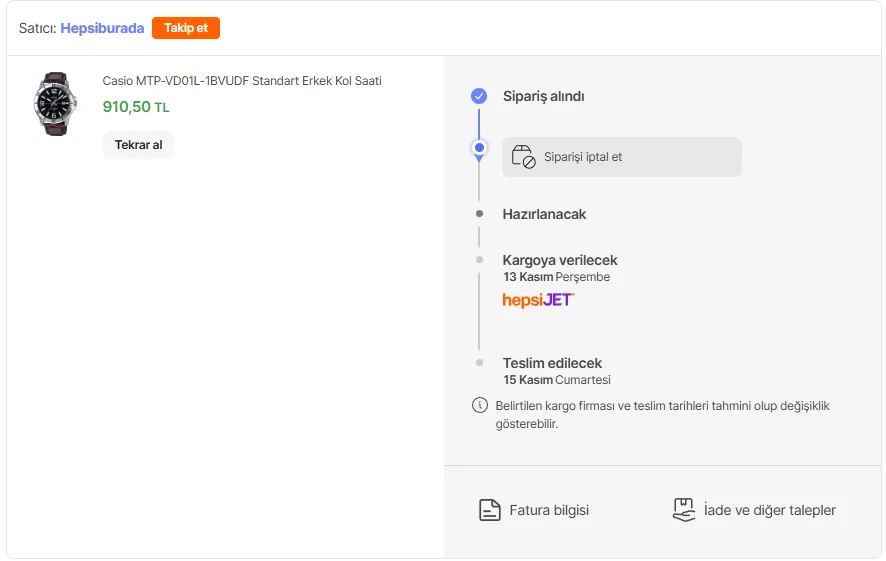Open the Casio MTP-VD01L product title link
This screenshot has width=886, height=561.
[242, 81]
